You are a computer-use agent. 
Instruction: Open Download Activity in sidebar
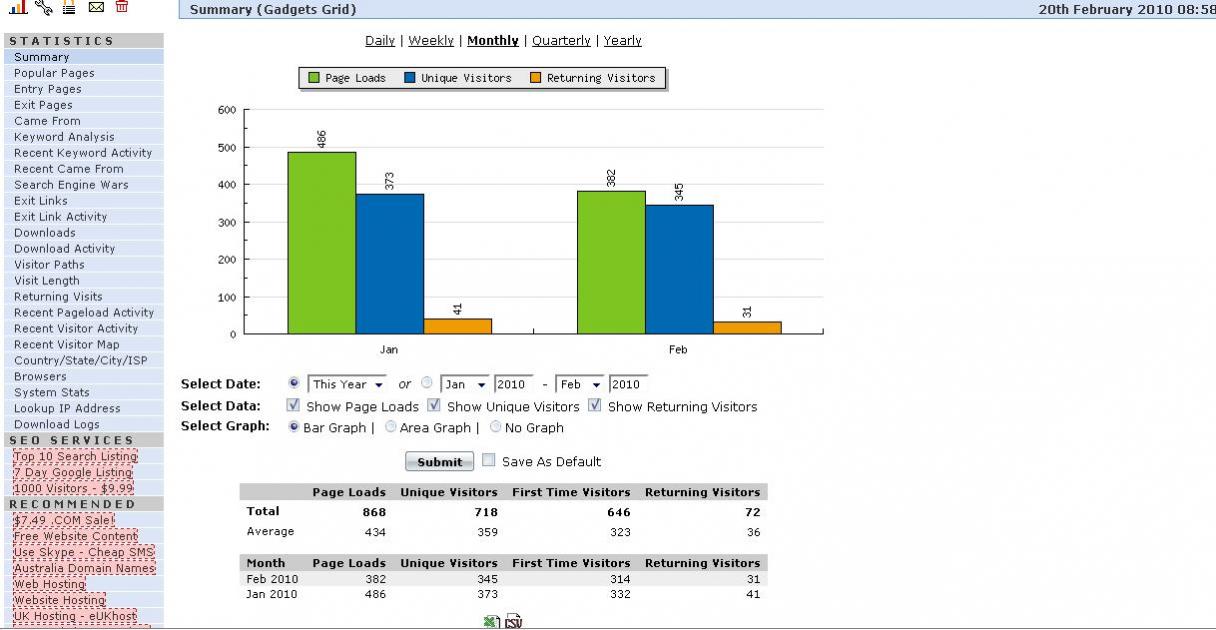point(84,249)
